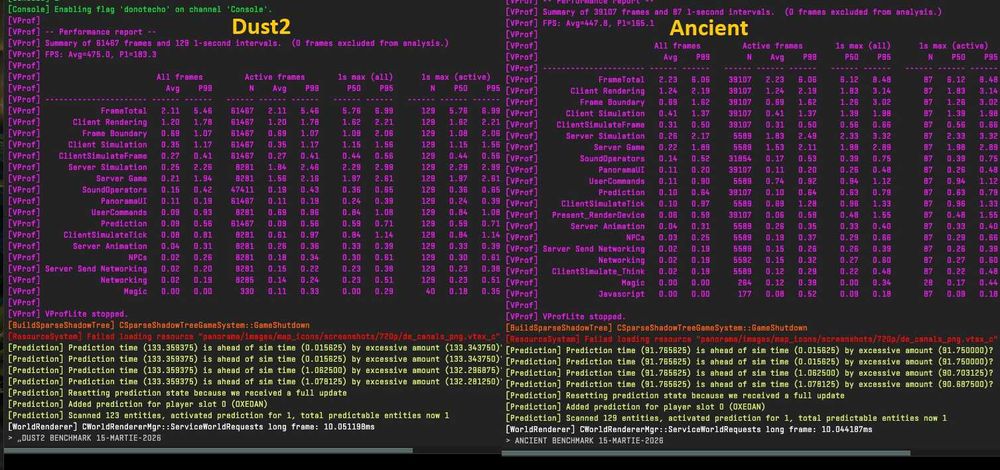Select 'Summary of 39107 frames' line

tap(723, 12)
